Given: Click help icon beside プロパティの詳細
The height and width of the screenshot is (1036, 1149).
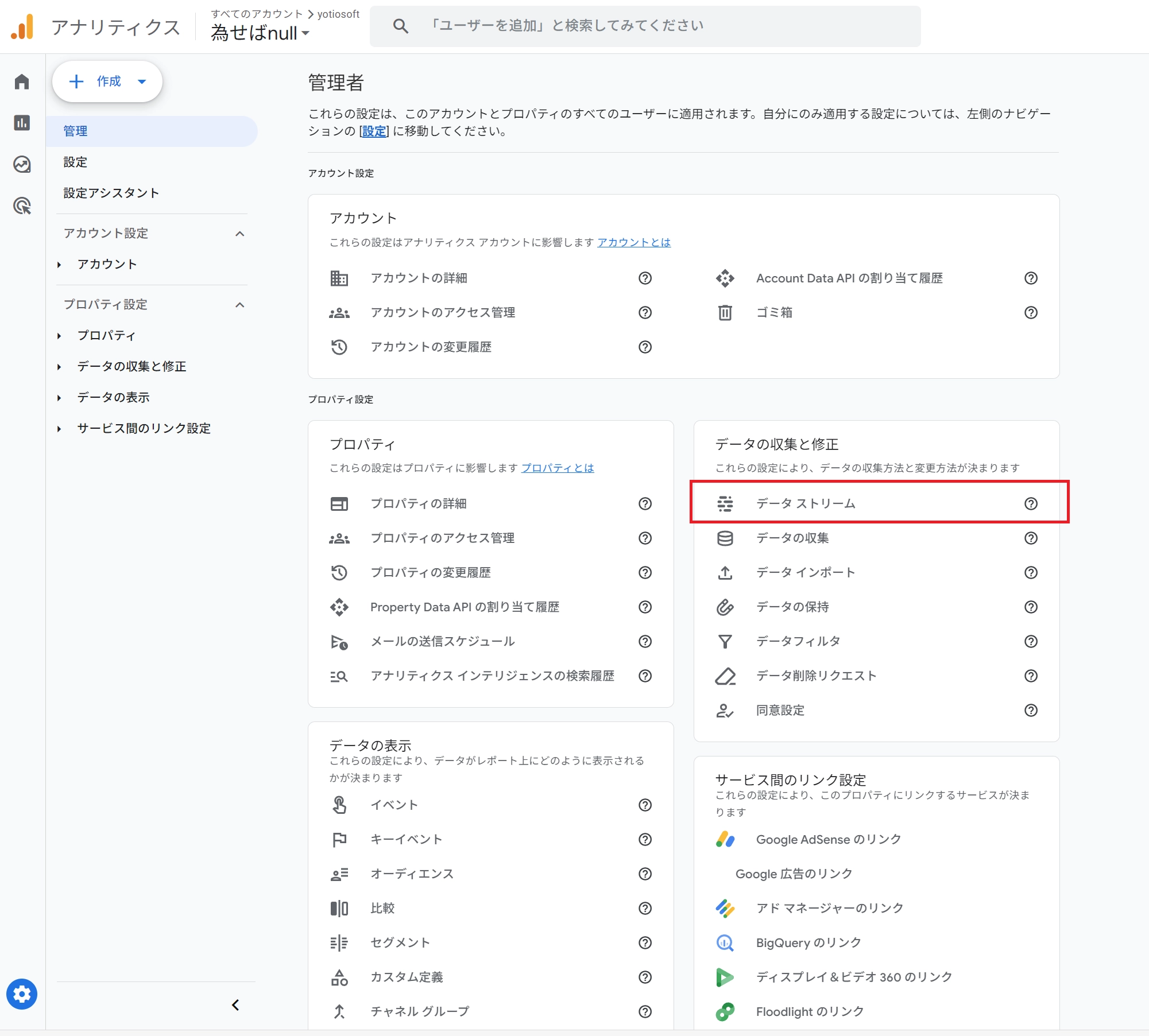Looking at the screenshot, I should (645, 504).
